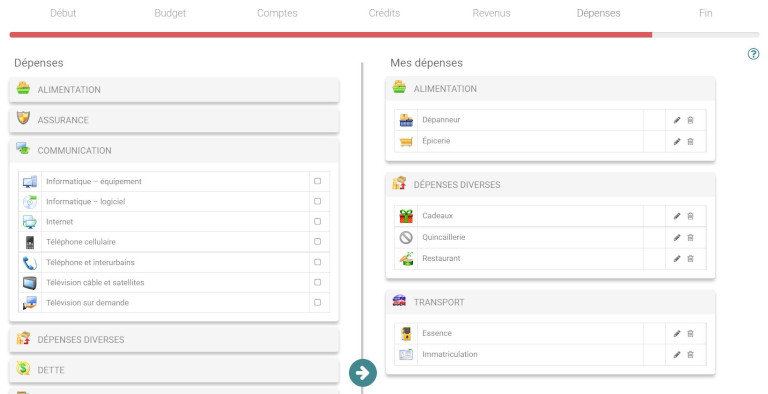Collapse the COMMUNICATION category
The height and width of the screenshot is (394, 768).
174,150
